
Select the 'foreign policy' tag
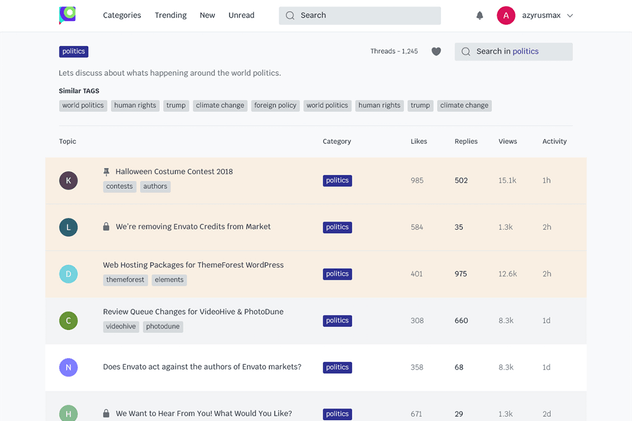275,106
